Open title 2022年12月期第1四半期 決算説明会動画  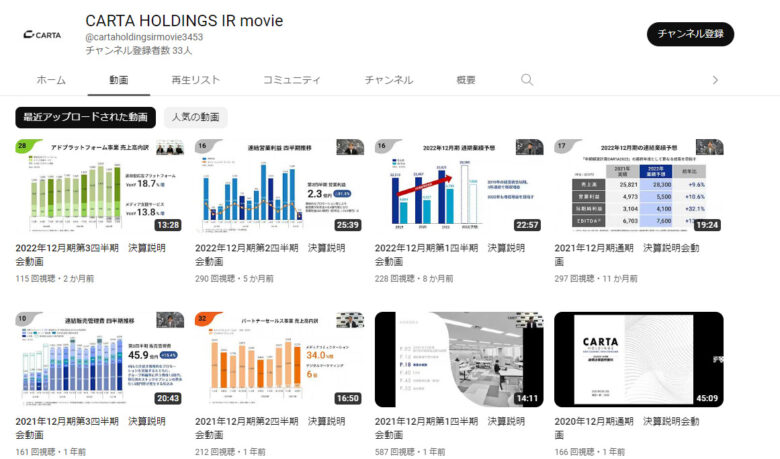pos(450,254)
